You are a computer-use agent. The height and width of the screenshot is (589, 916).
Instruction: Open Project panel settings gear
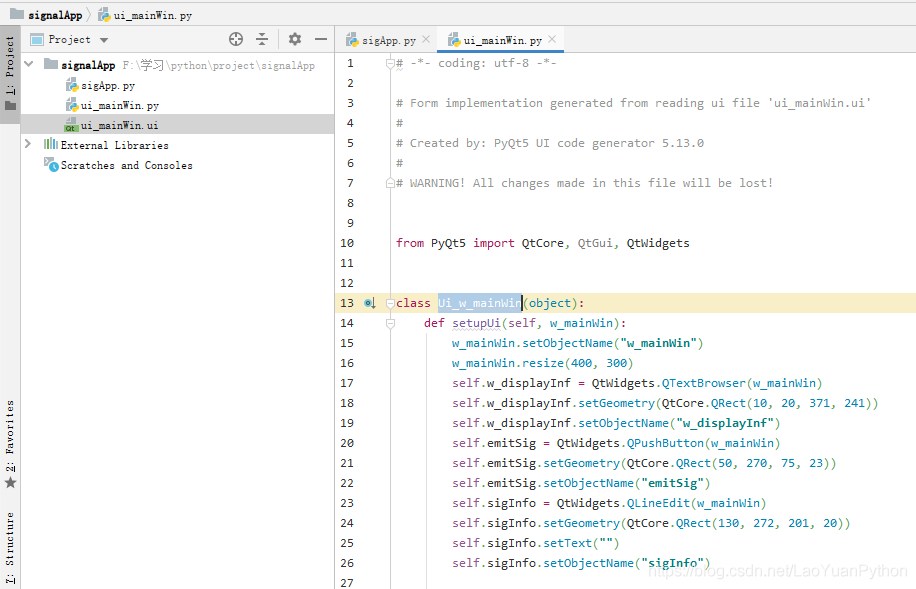coord(295,39)
